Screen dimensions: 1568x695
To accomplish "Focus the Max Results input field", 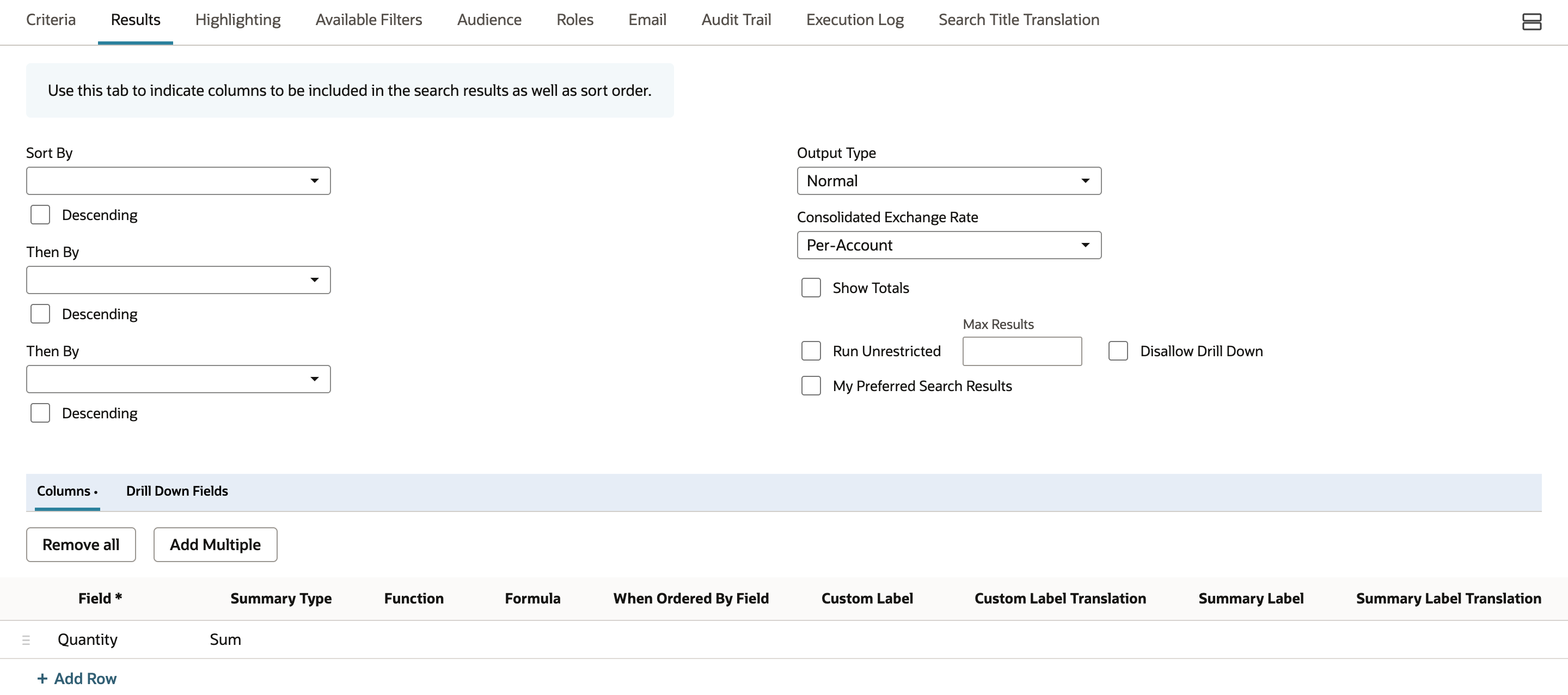I will 1022,351.
